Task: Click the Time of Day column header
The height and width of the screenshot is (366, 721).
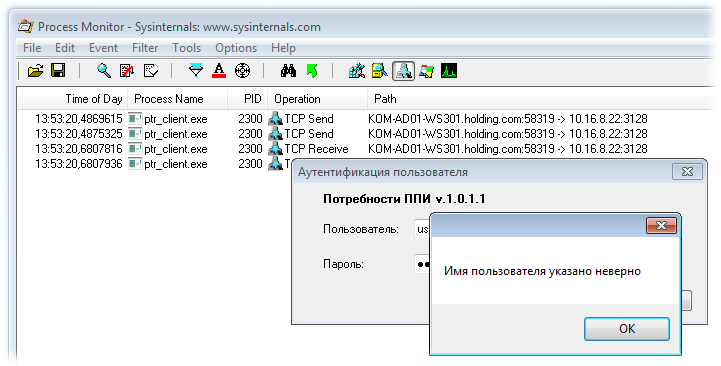Action: tap(73, 99)
